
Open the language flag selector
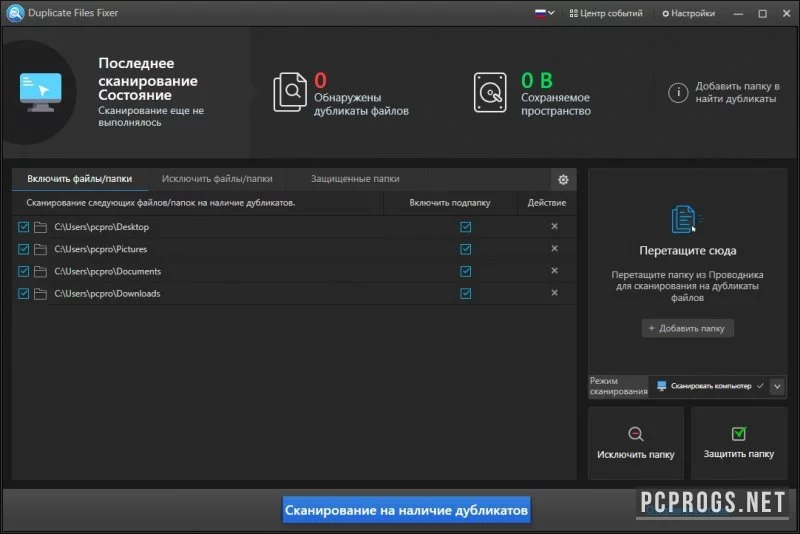[x=544, y=13]
